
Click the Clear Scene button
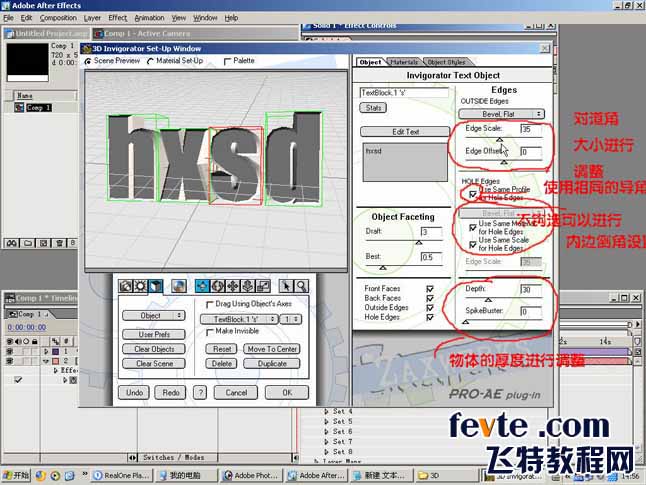(x=154, y=363)
